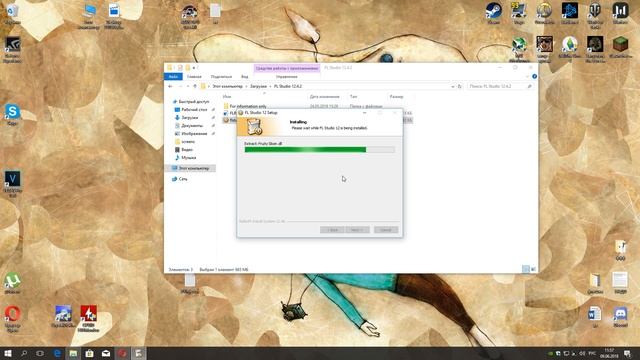Click the installer green progress bar
640x360 pixels.
click(x=320, y=150)
